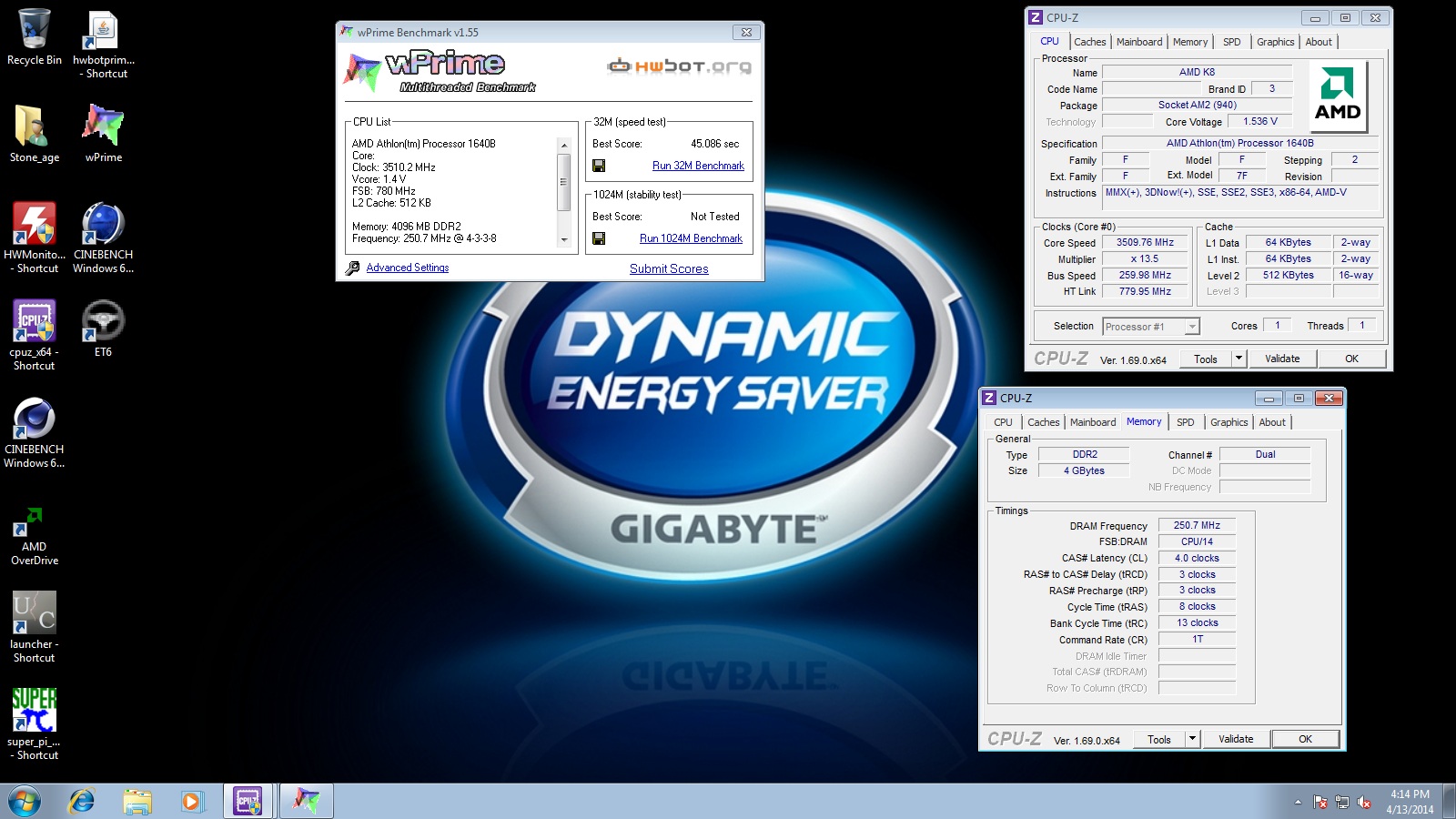Select the AMD OverDrive desktop icon
The height and width of the screenshot is (819, 1456).
35,536
